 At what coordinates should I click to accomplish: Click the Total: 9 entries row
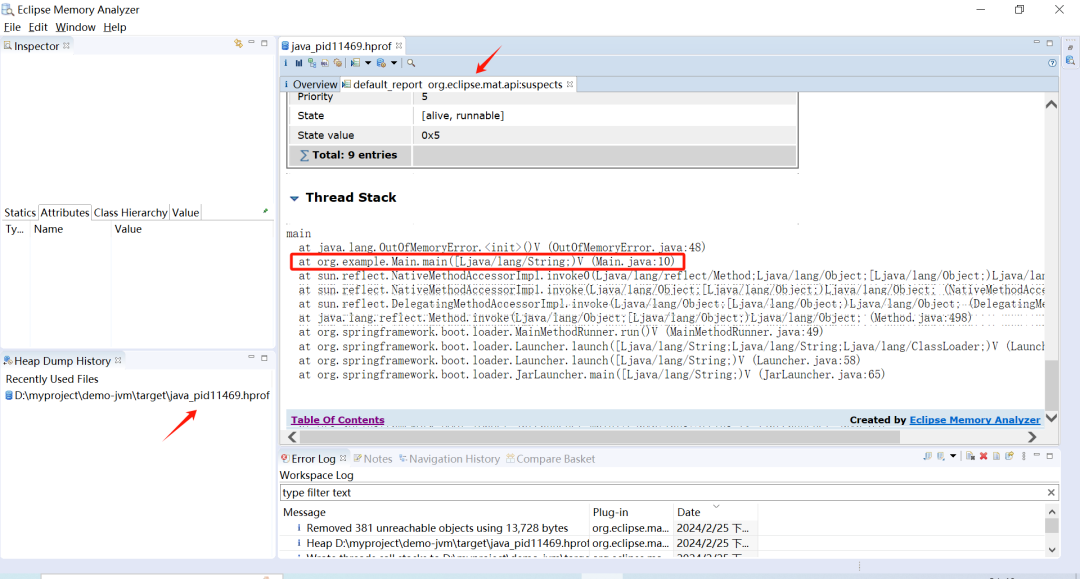click(542, 155)
